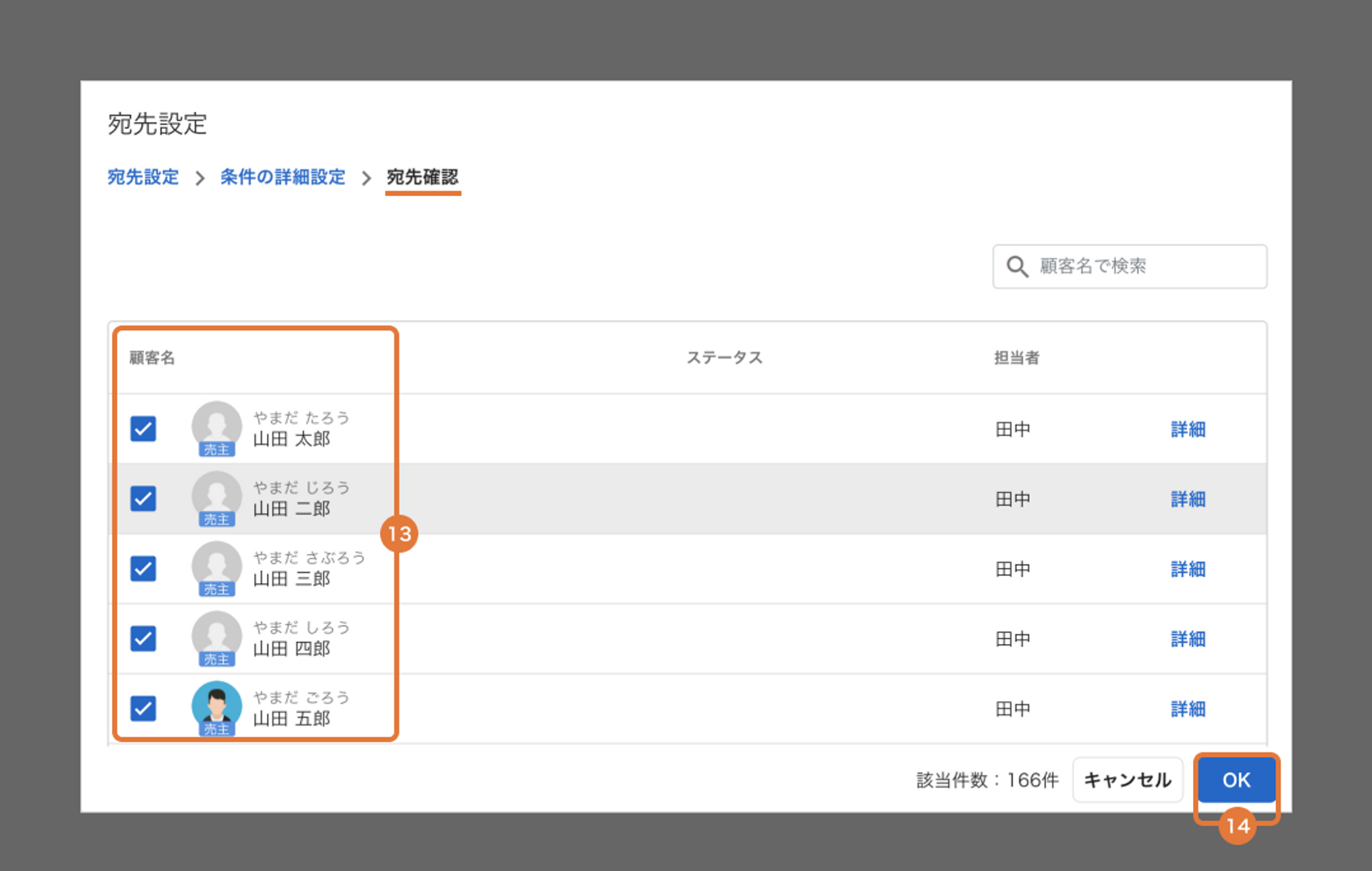Click the 顧客名 column header
Screen dimensions: 1372x871
coord(152,357)
